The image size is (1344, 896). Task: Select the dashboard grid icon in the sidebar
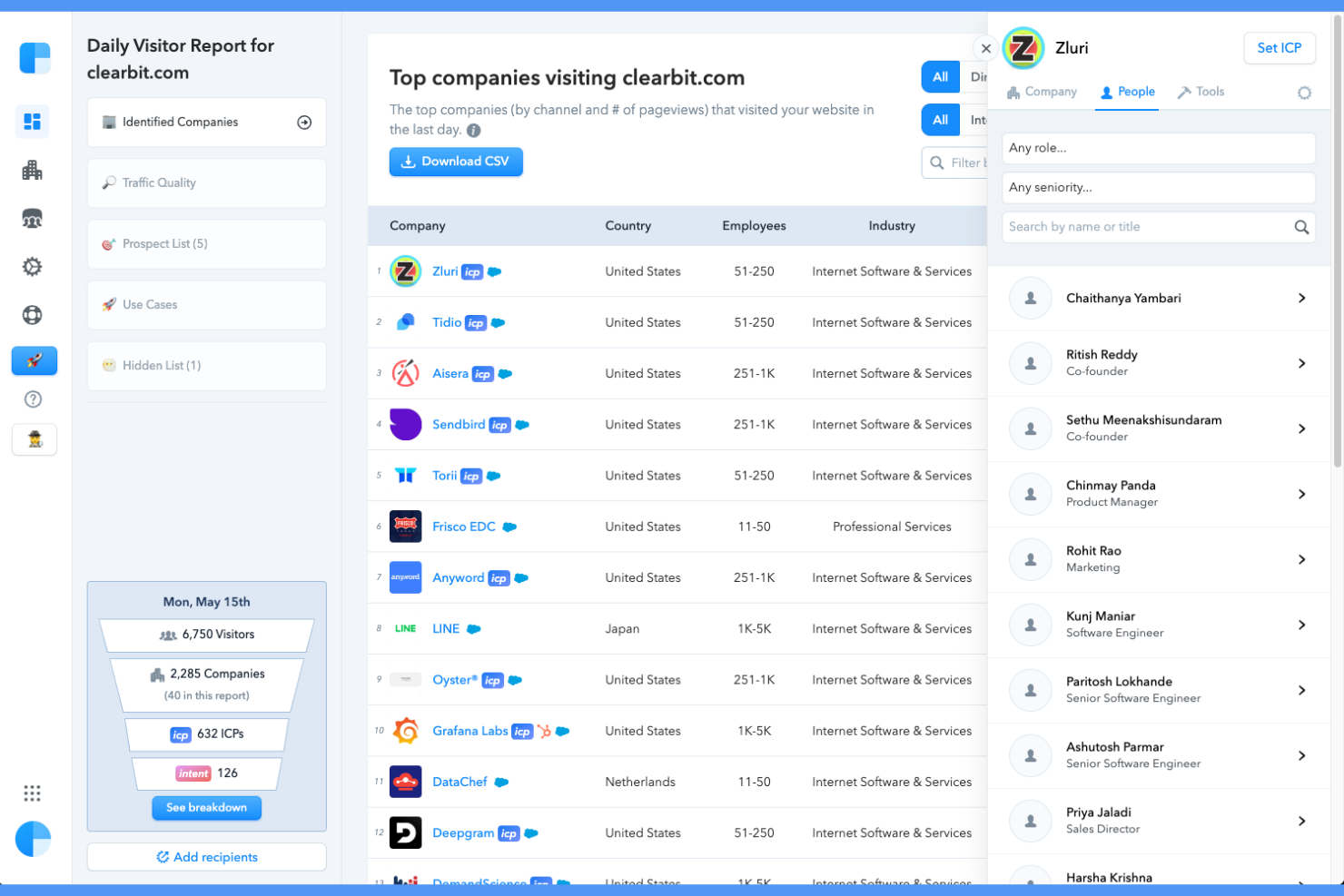(x=33, y=122)
